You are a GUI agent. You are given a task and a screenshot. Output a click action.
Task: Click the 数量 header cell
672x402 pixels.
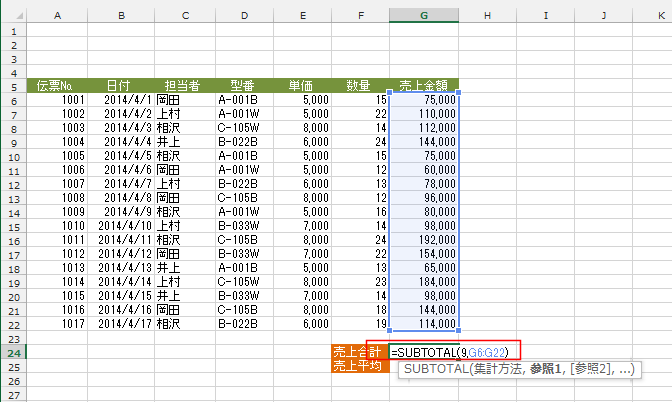coord(360,86)
